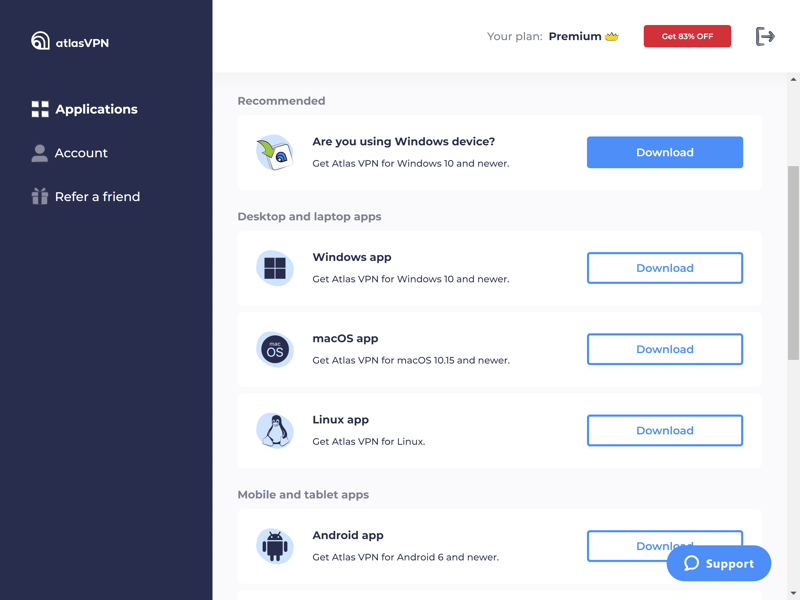Go to the Account section
This screenshot has width=800, height=600.
tap(69, 153)
